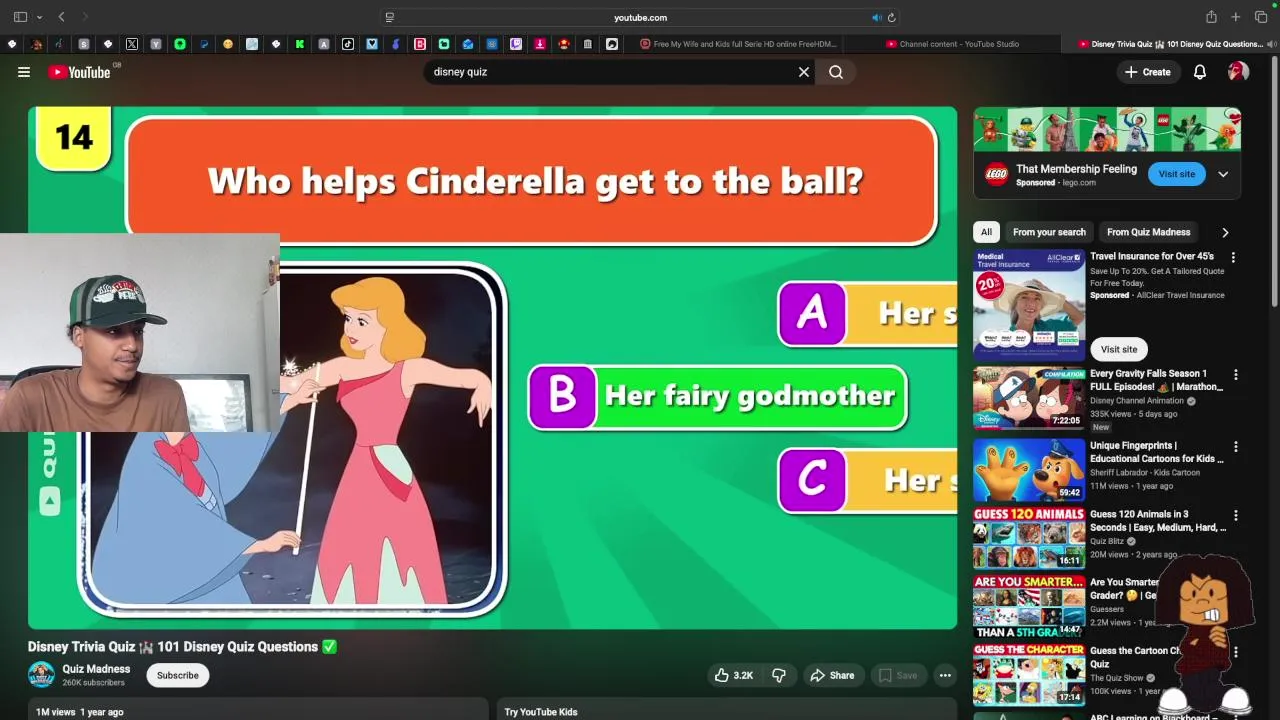Open options for Guess 120 Animals video
This screenshot has height=720, width=1280.
tap(1236, 516)
